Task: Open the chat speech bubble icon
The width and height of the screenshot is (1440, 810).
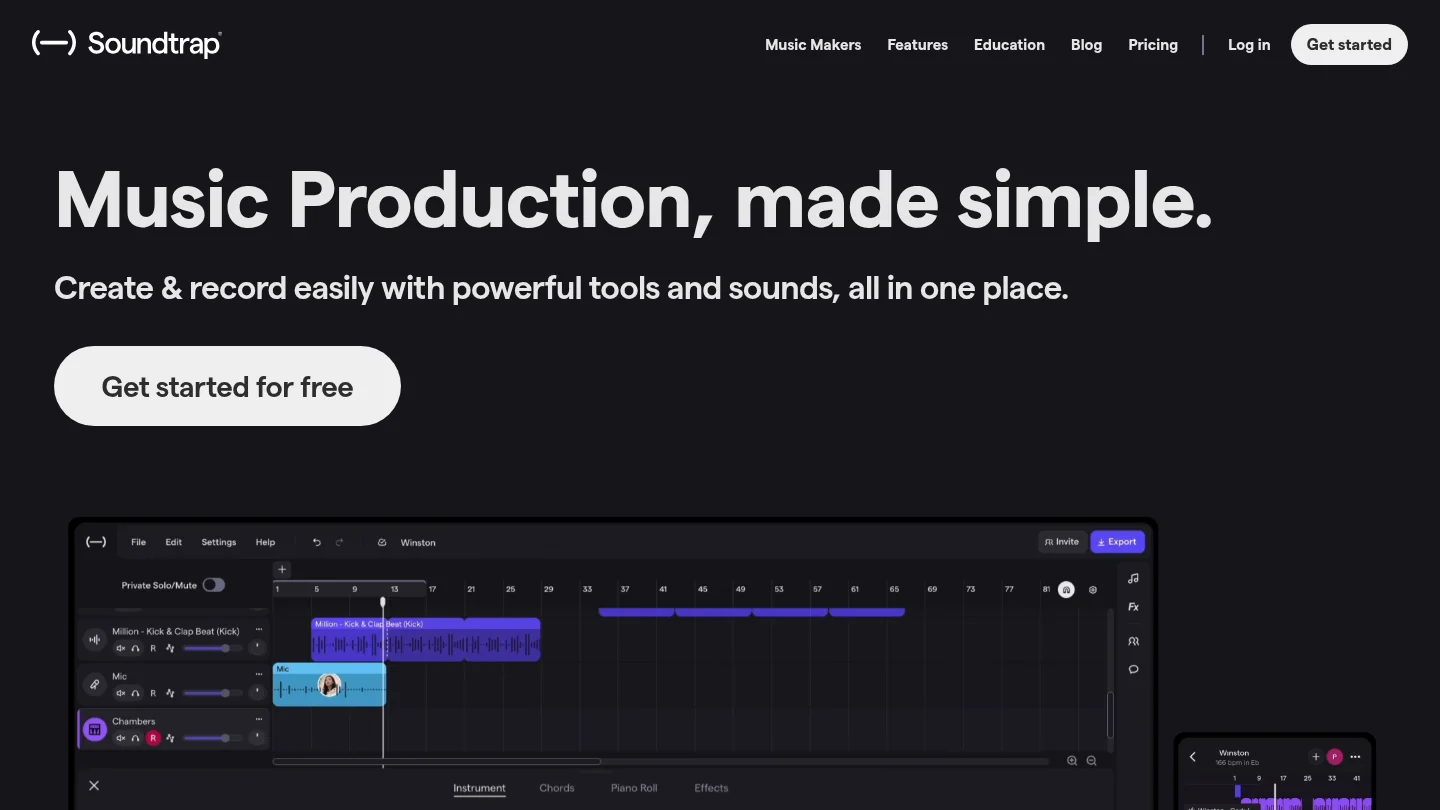Action: [x=1133, y=669]
